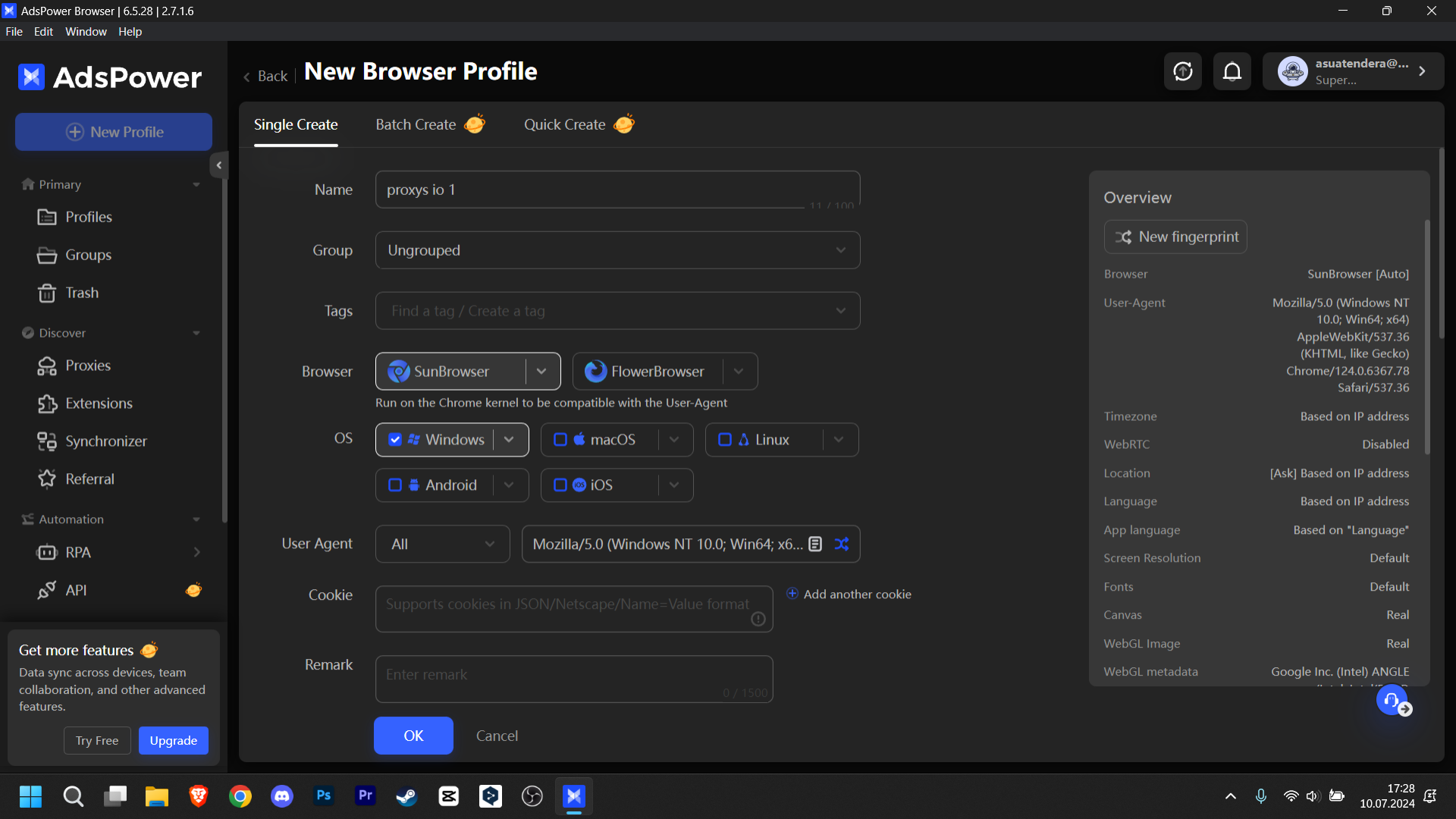This screenshot has width=1456, height=819.
Task: Click the cookie info icon
Action: 758,619
